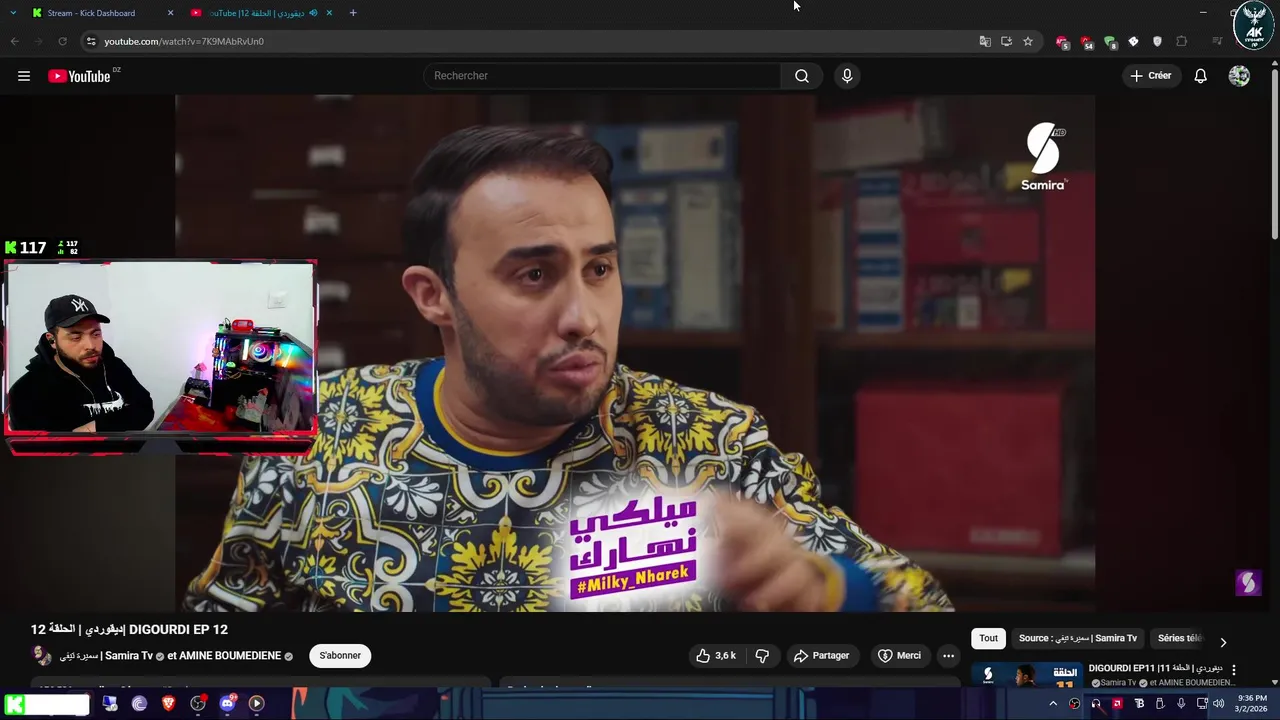The height and width of the screenshot is (720, 1280).
Task: Close the Kick Dashboard tab
Action: pyautogui.click(x=170, y=13)
